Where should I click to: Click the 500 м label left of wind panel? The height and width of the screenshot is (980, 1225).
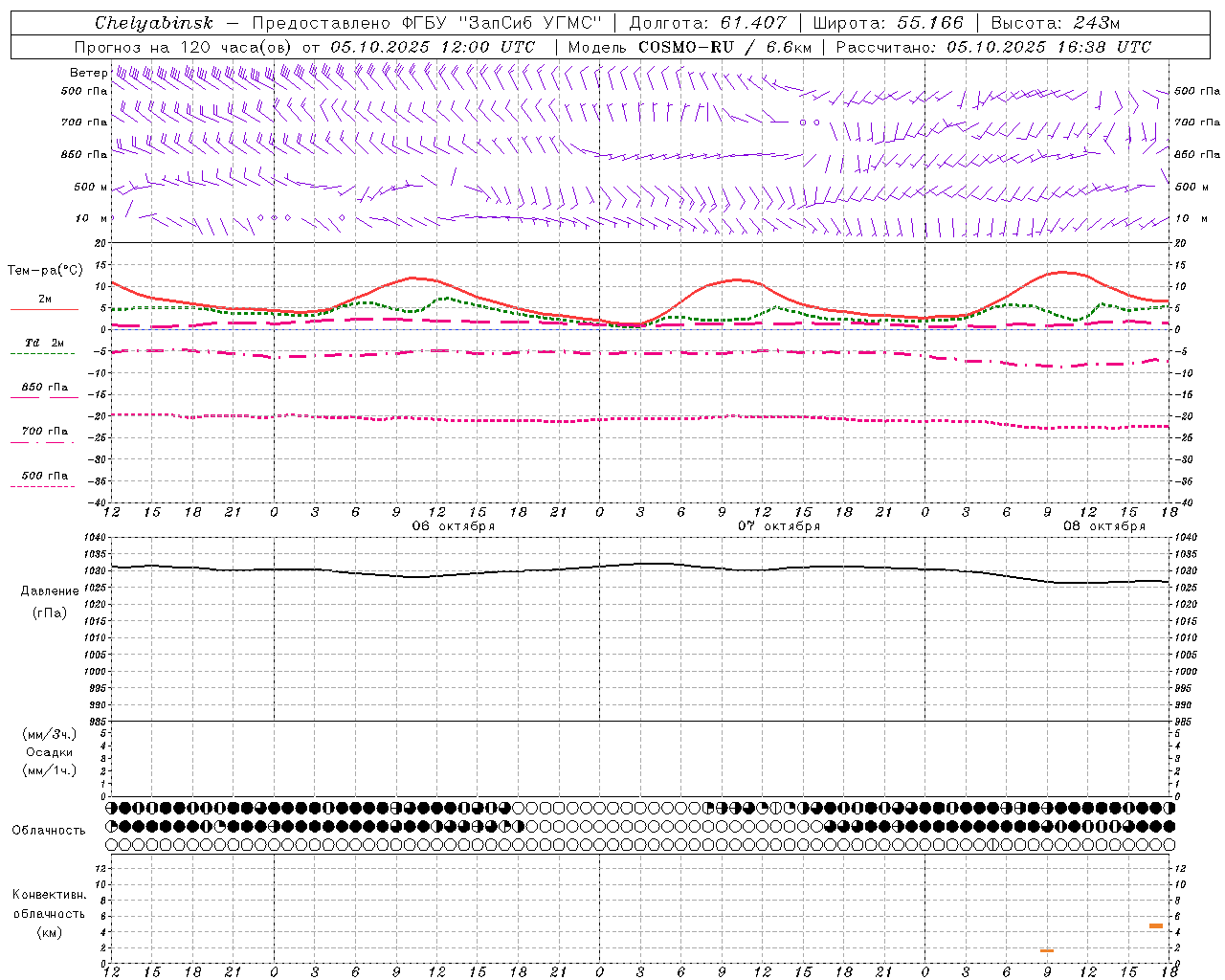click(x=91, y=188)
